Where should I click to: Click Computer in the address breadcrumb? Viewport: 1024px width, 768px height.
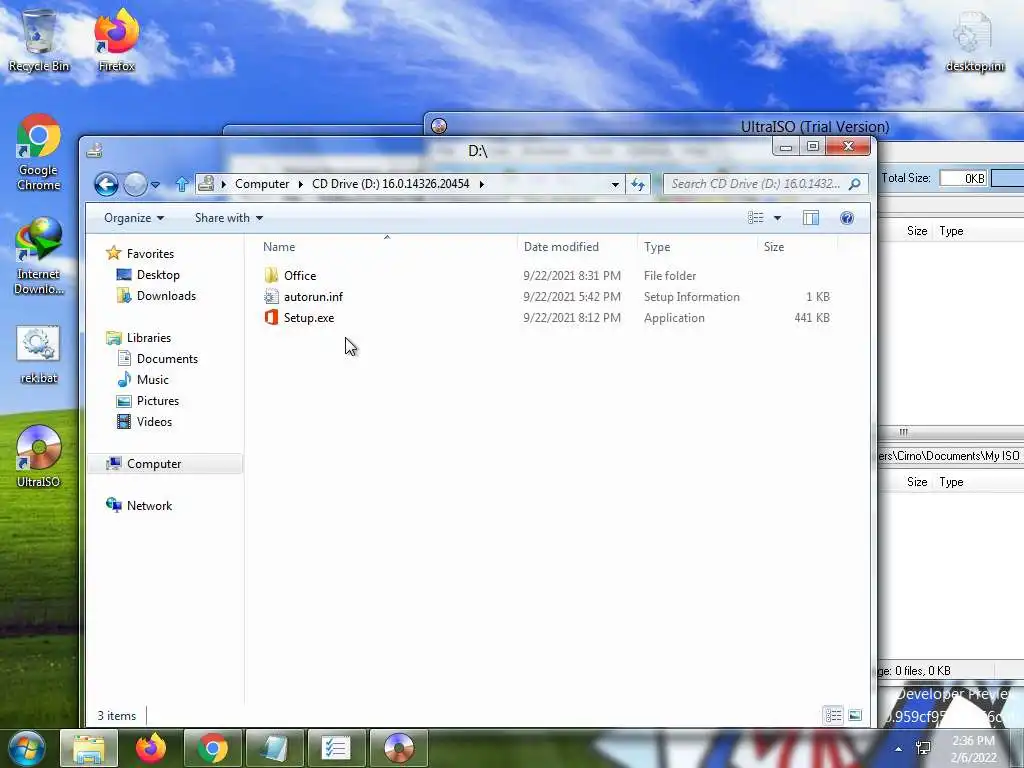click(262, 184)
